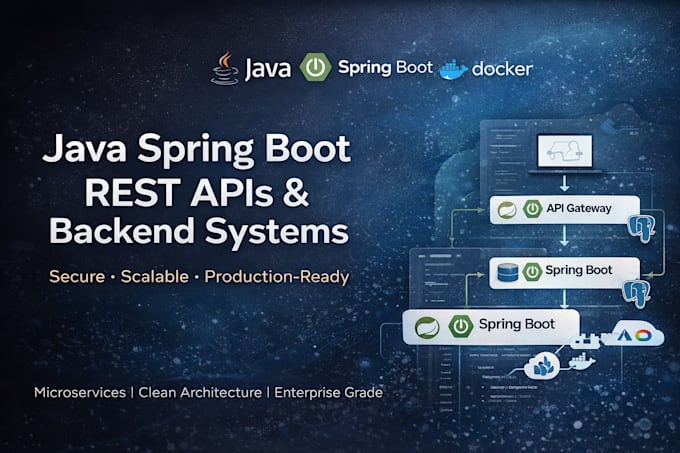Click 'Spring Boot' label next to database icon

pos(579,270)
